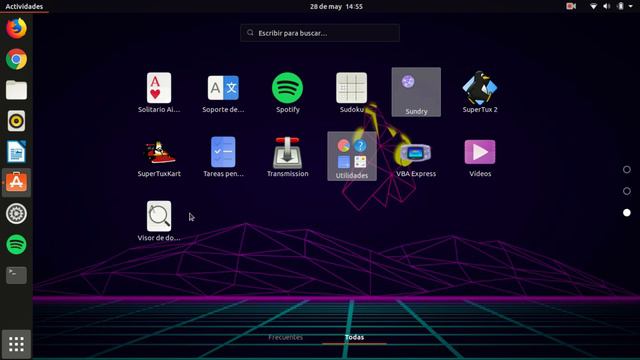Open the network status icon

click(x=593, y=6)
